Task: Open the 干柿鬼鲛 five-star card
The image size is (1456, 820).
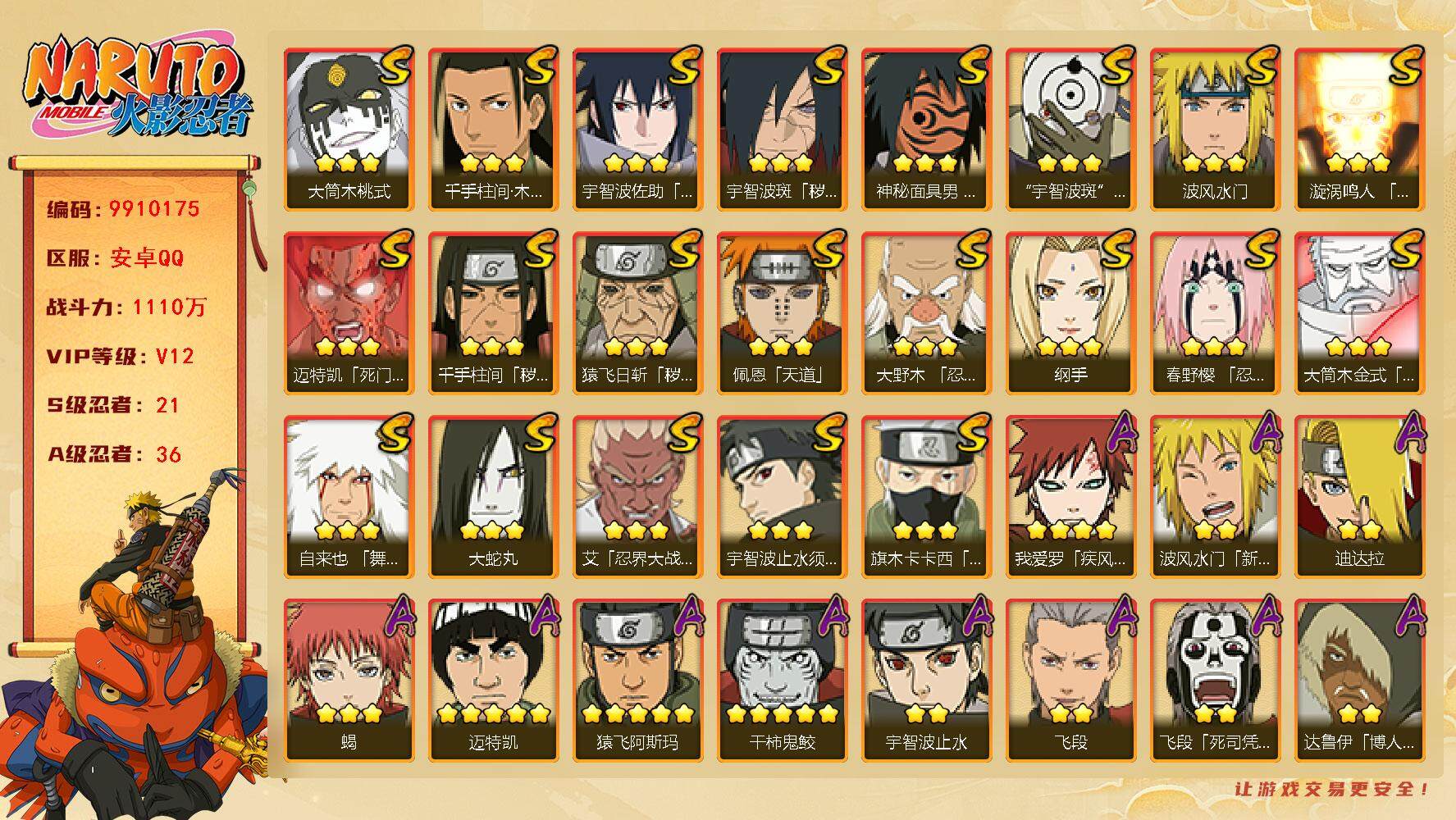Action: pos(782,681)
